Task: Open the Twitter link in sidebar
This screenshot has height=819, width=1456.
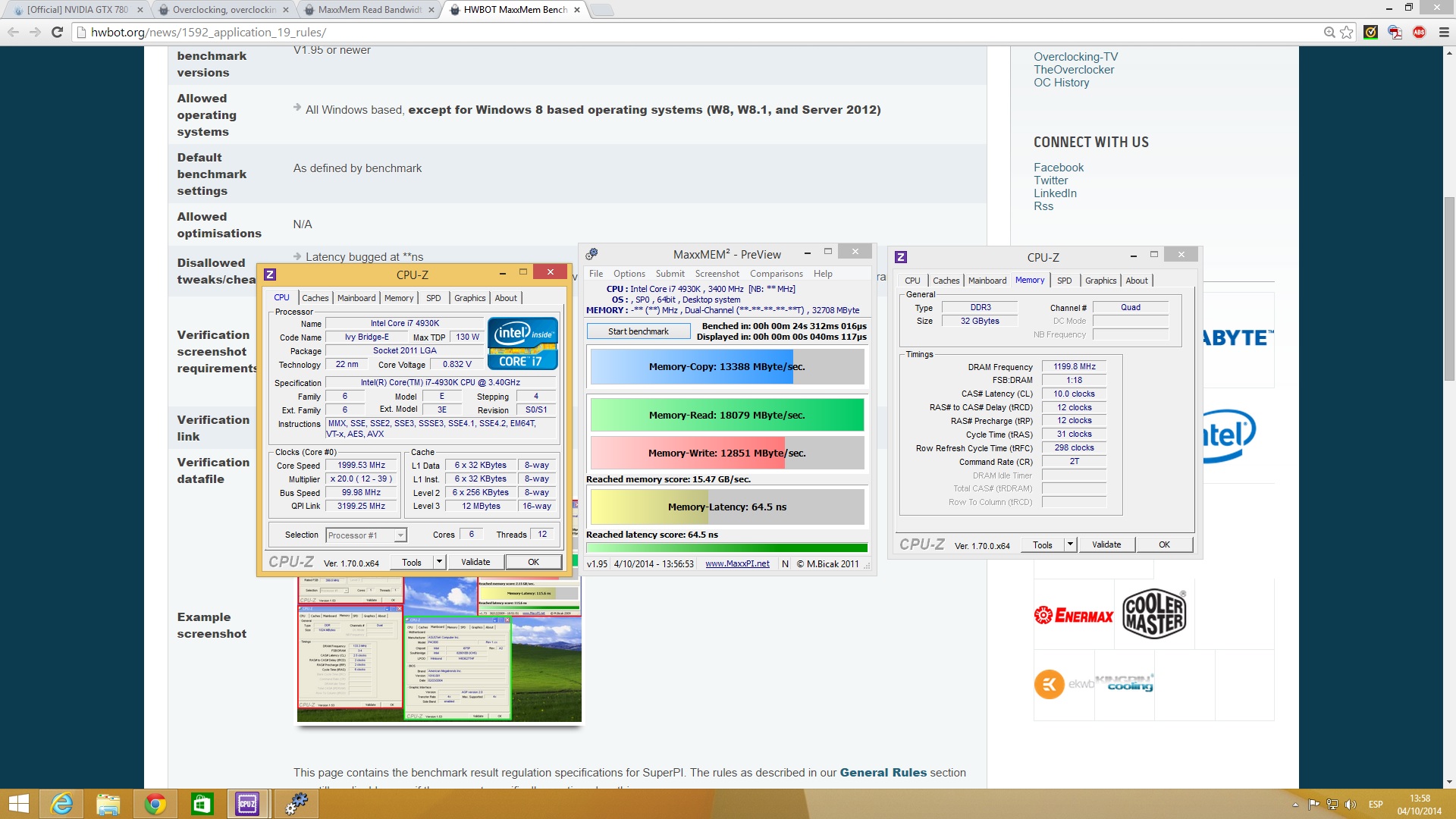Action: point(1050,180)
